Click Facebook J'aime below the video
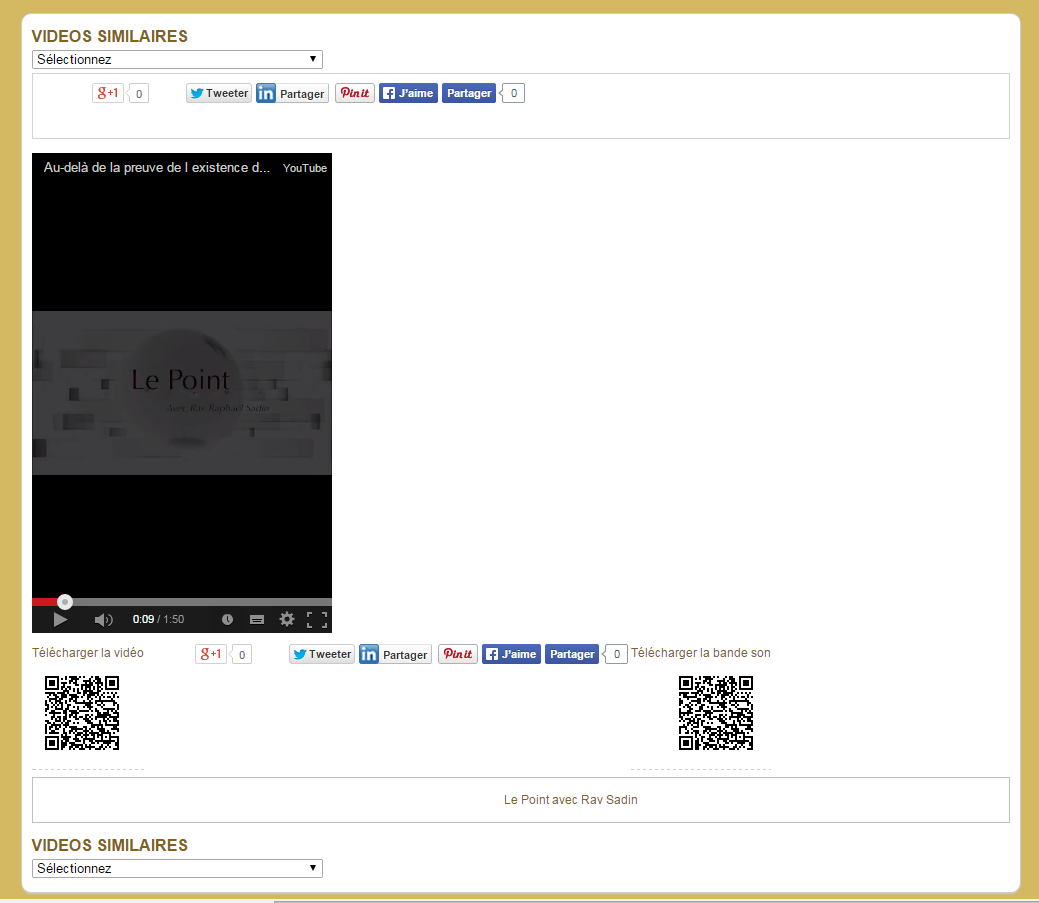1039x903 pixels. coord(512,655)
